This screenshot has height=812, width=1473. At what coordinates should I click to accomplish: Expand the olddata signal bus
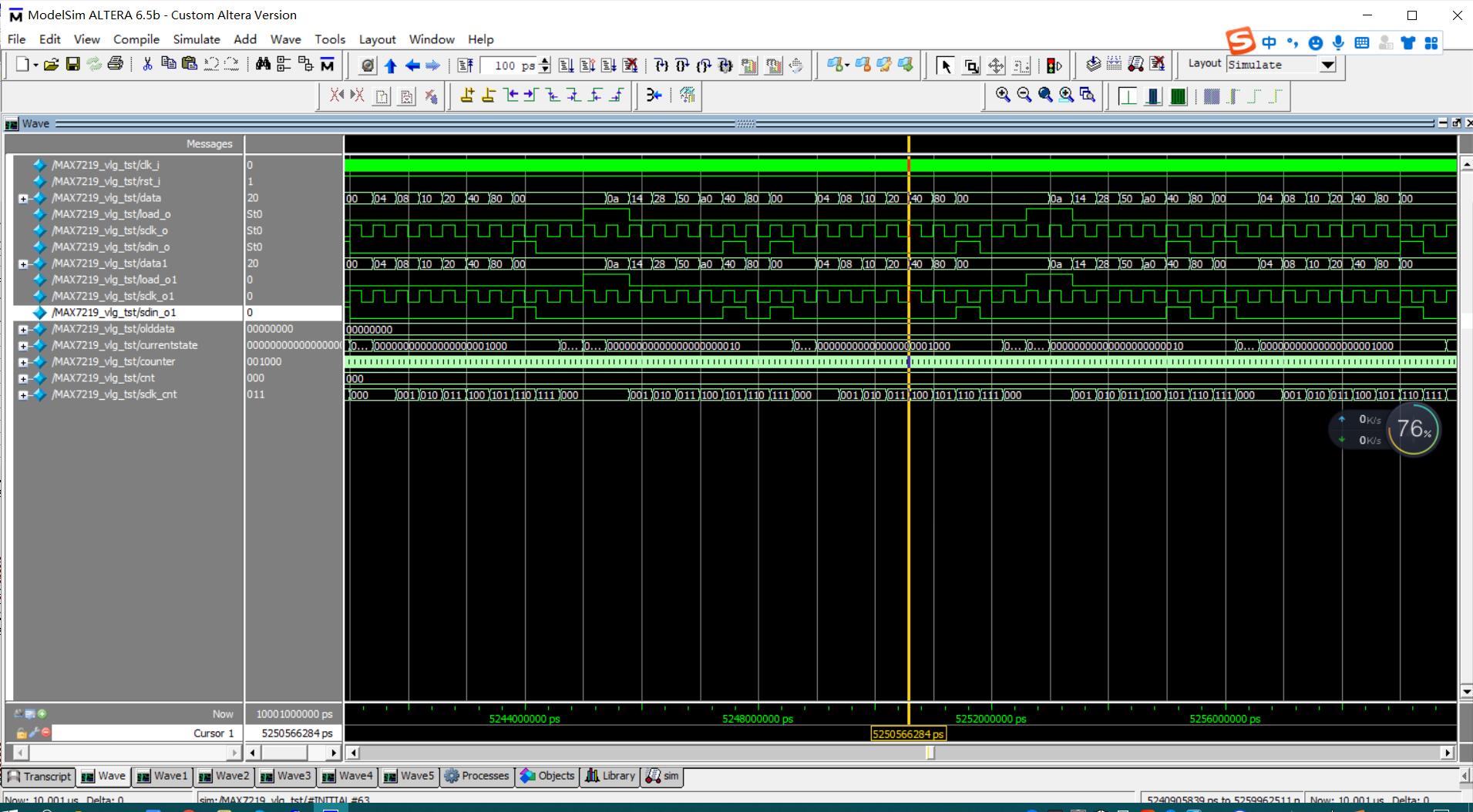click(x=23, y=330)
